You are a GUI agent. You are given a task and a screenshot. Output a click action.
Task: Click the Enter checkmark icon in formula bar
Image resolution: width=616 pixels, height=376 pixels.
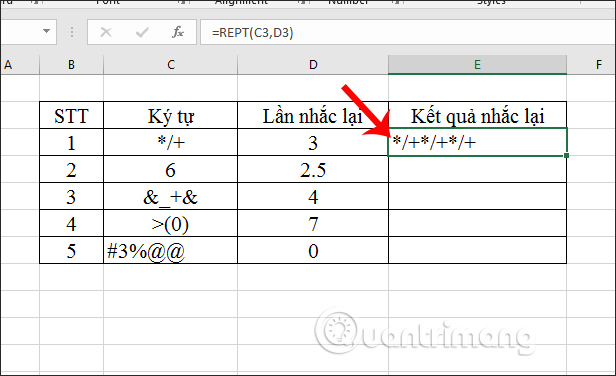142,32
